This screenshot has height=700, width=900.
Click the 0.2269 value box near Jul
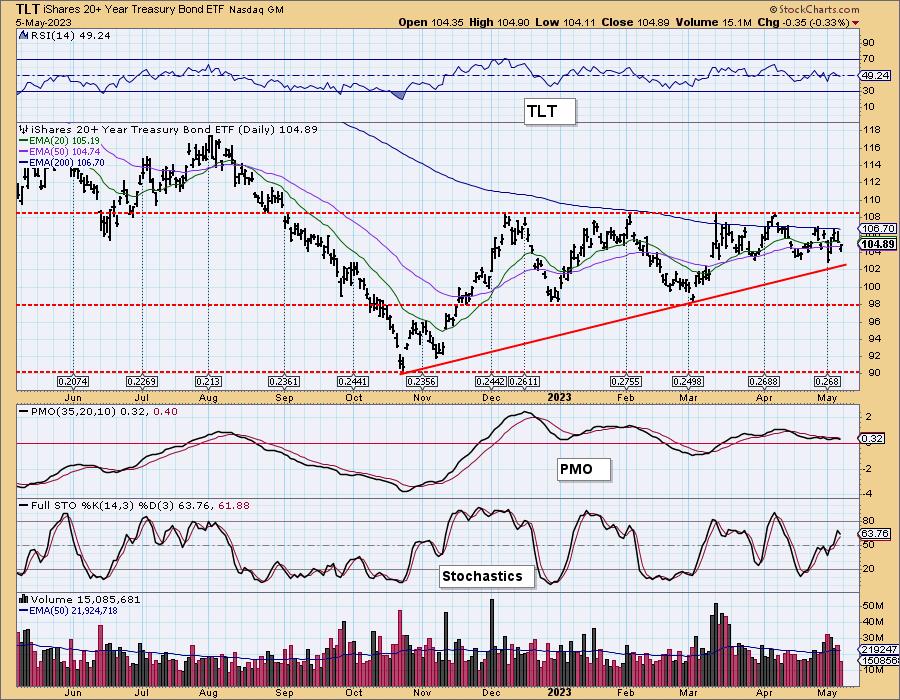coord(142,382)
